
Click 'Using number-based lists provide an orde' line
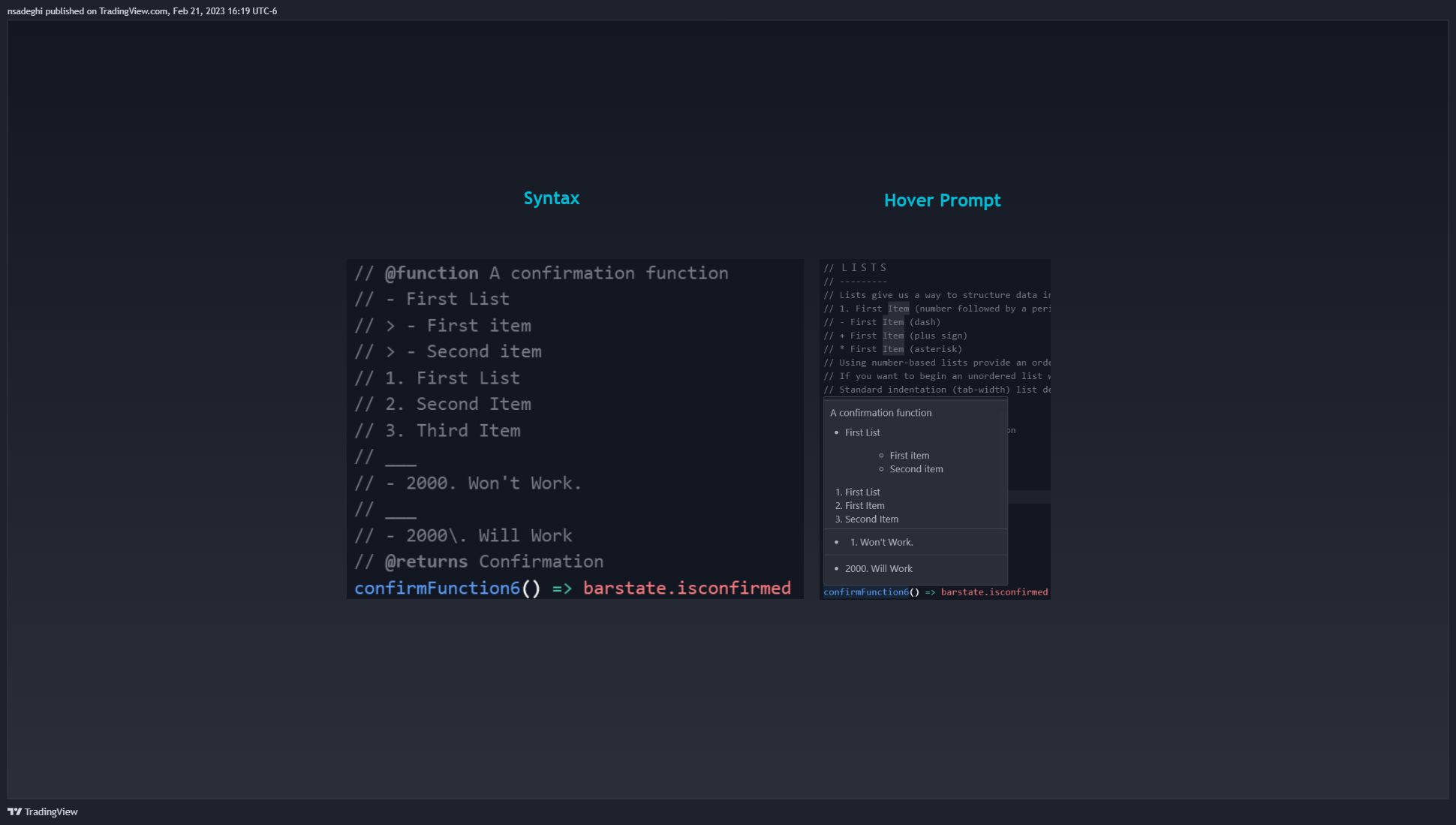pyautogui.click(x=937, y=363)
